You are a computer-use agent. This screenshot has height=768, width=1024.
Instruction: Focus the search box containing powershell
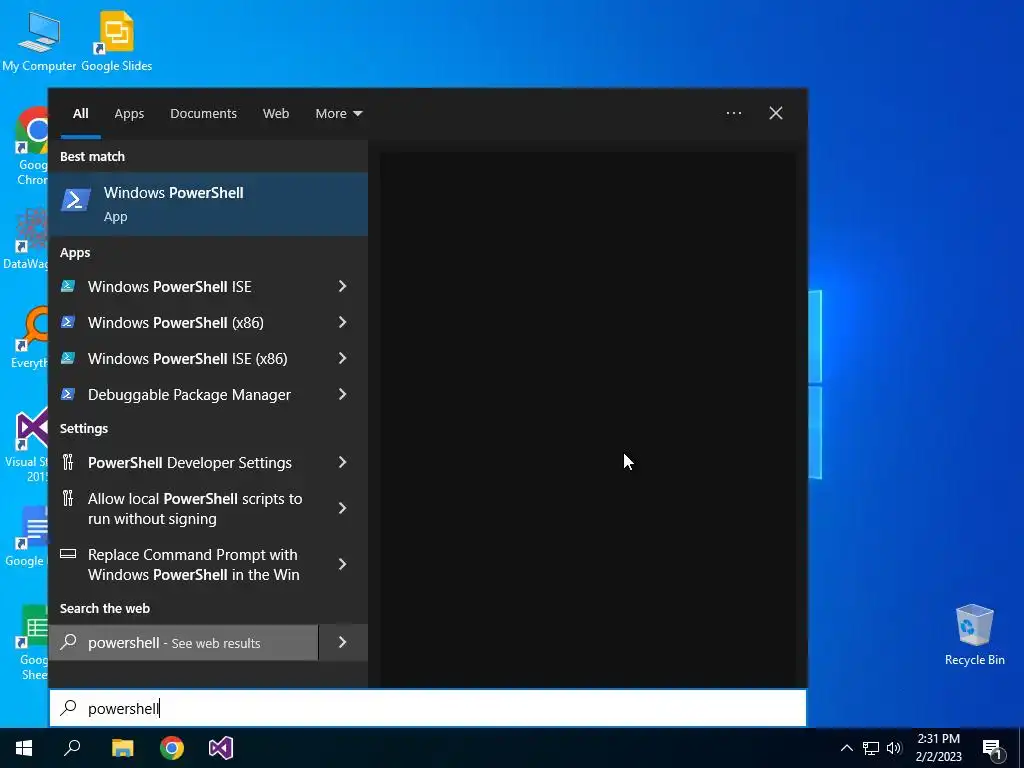(428, 708)
